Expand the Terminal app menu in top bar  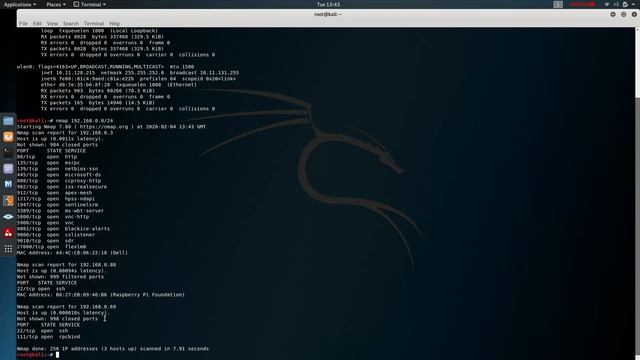point(90,4)
